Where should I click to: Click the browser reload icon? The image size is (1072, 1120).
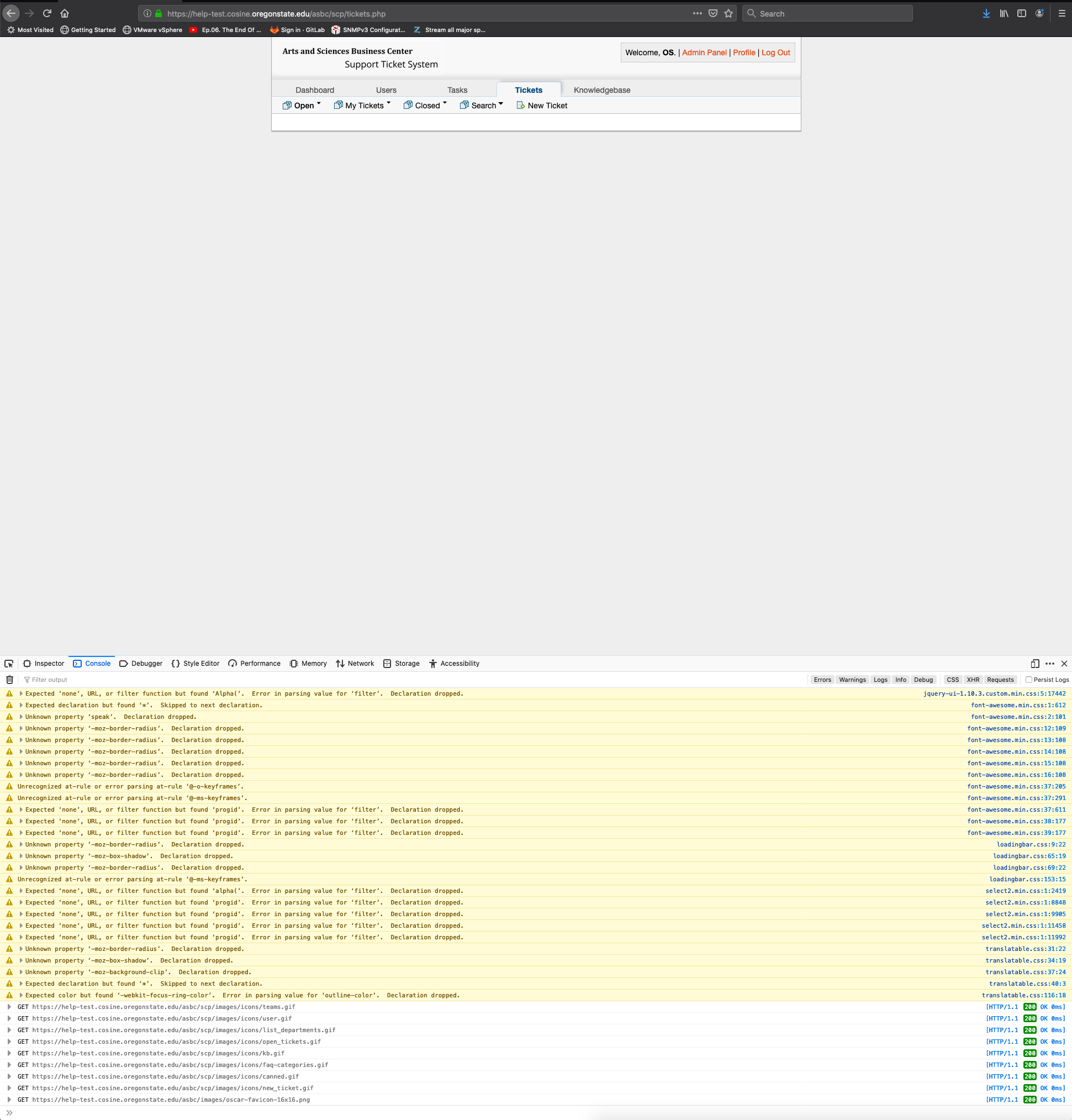pos(47,13)
